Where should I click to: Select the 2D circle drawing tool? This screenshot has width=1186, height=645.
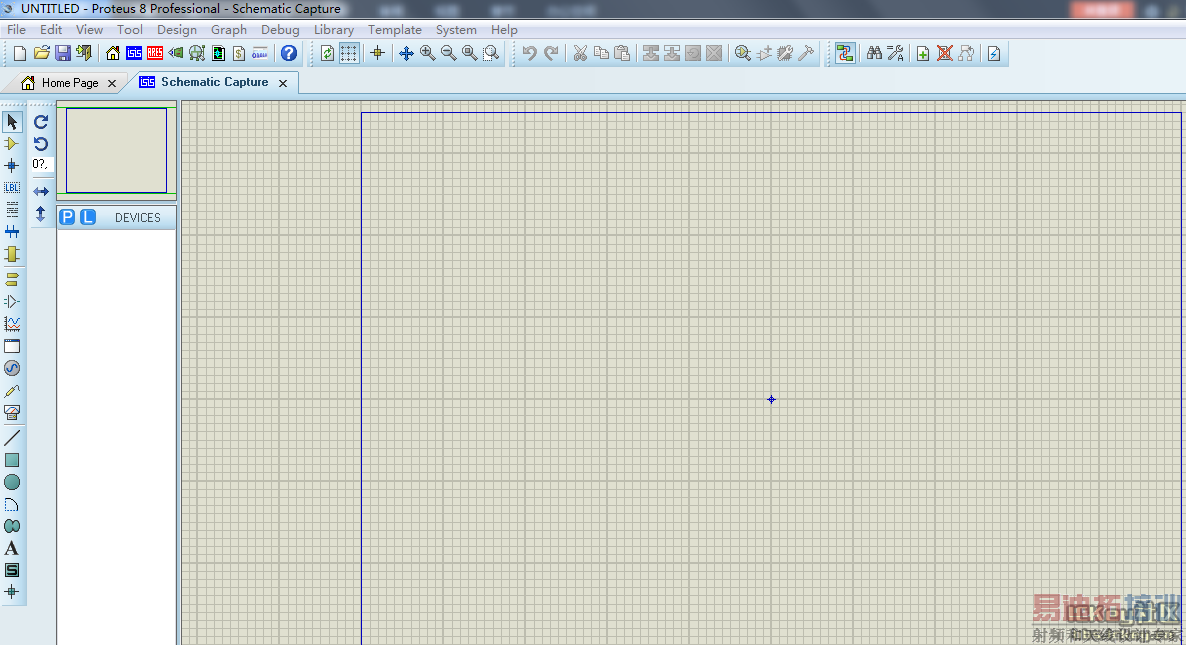coord(12,482)
